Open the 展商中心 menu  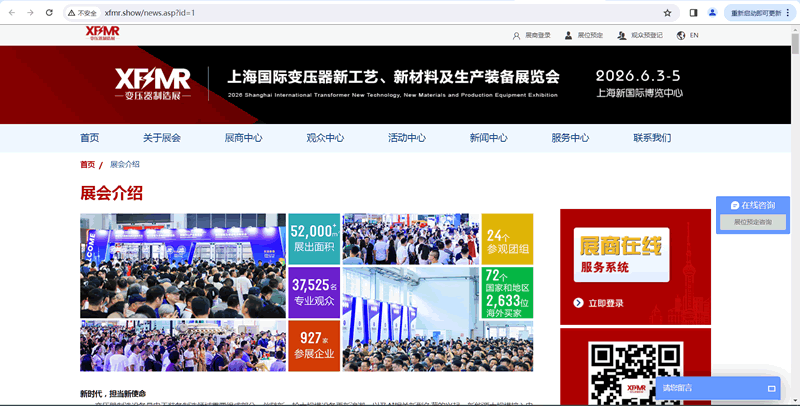pyautogui.click(x=243, y=138)
